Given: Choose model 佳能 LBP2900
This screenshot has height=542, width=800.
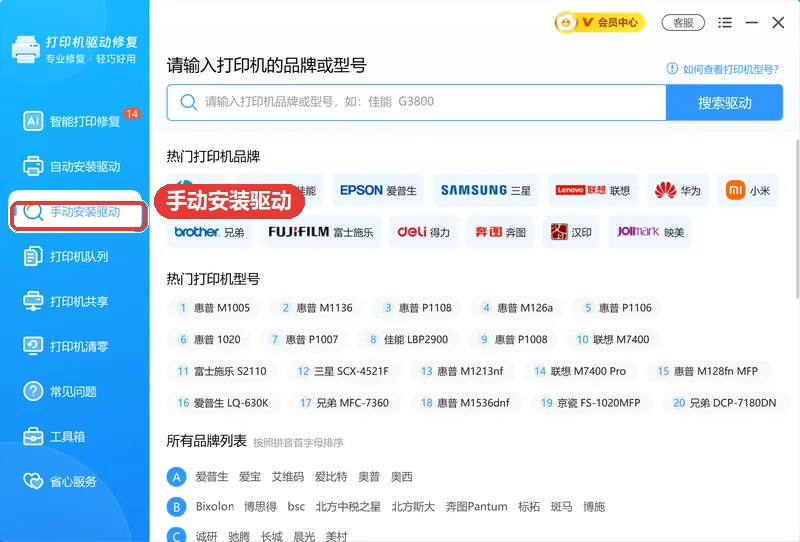Looking at the screenshot, I should [x=408, y=339].
